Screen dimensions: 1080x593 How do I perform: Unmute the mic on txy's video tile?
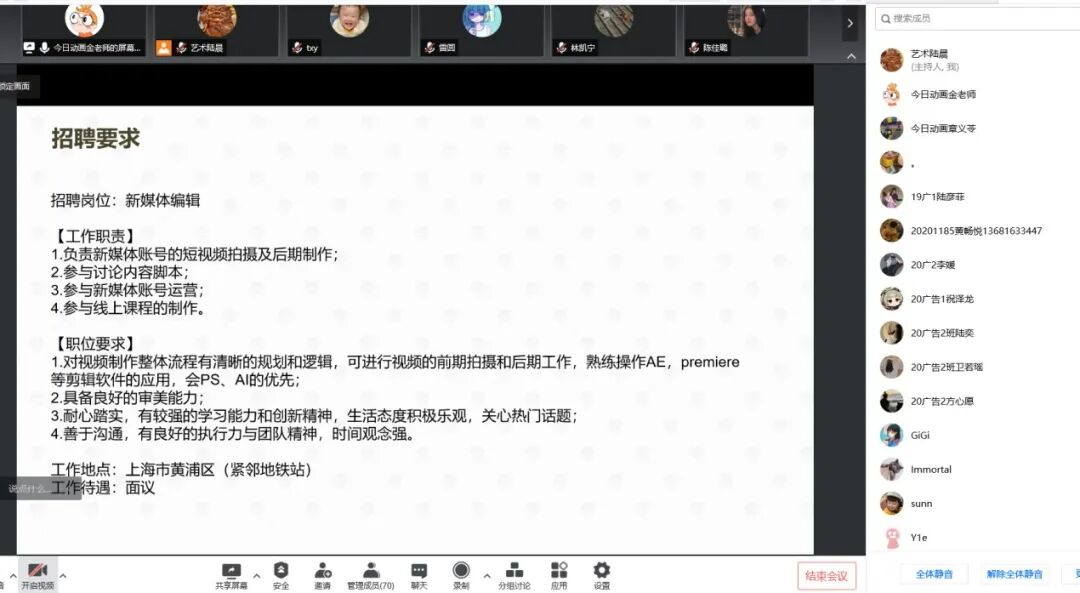[x=297, y=45]
